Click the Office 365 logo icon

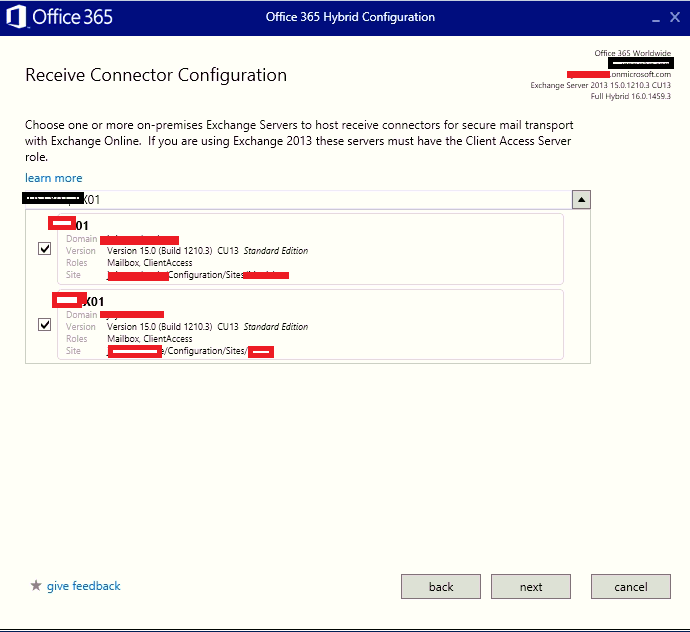16,17
